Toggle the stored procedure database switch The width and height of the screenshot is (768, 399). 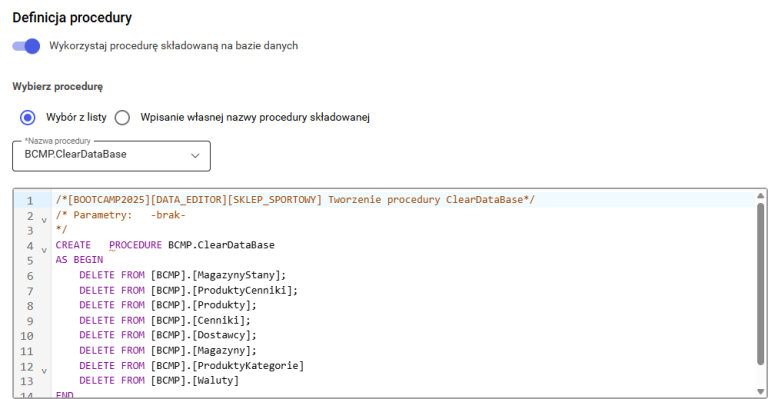(26, 46)
